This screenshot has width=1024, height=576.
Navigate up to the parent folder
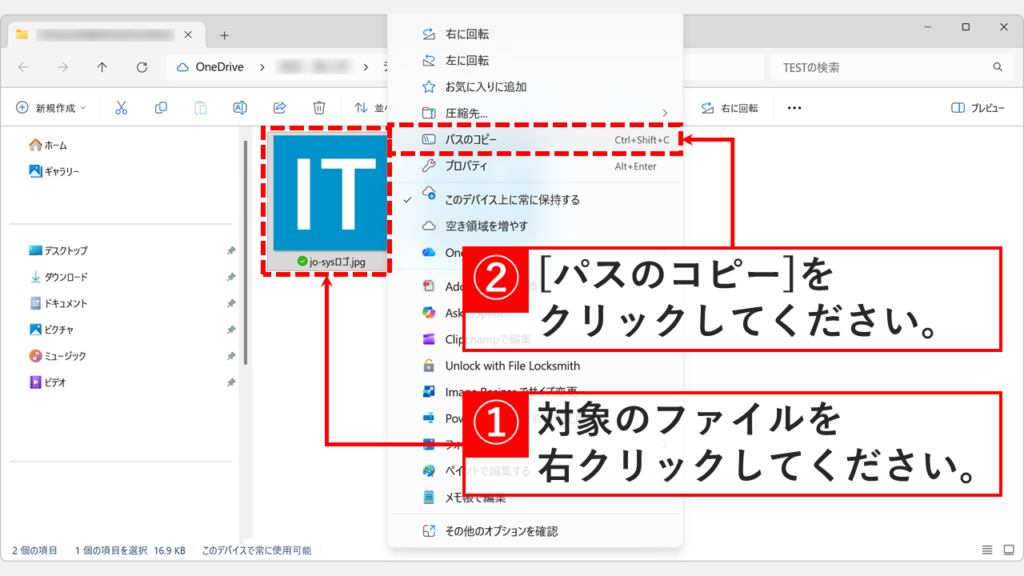pyautogui.click(x=102, y=67)
